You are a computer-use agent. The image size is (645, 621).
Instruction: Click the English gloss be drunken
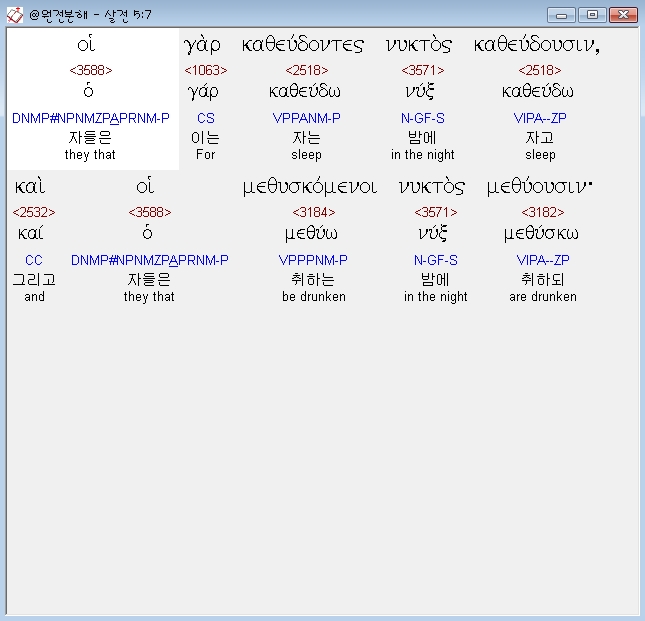pyautogui.click(x=314, y=297)
